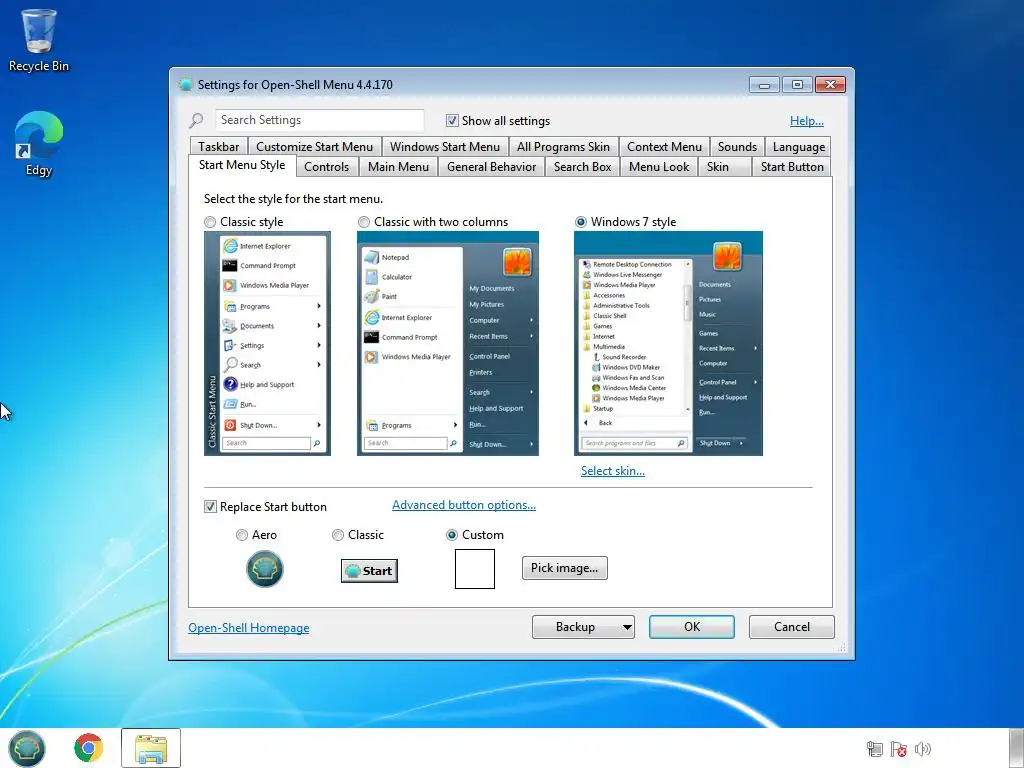The height and width of the screenshot is (768, 1024).
Task: Switch to the Start Button tab
Action: 792,167
